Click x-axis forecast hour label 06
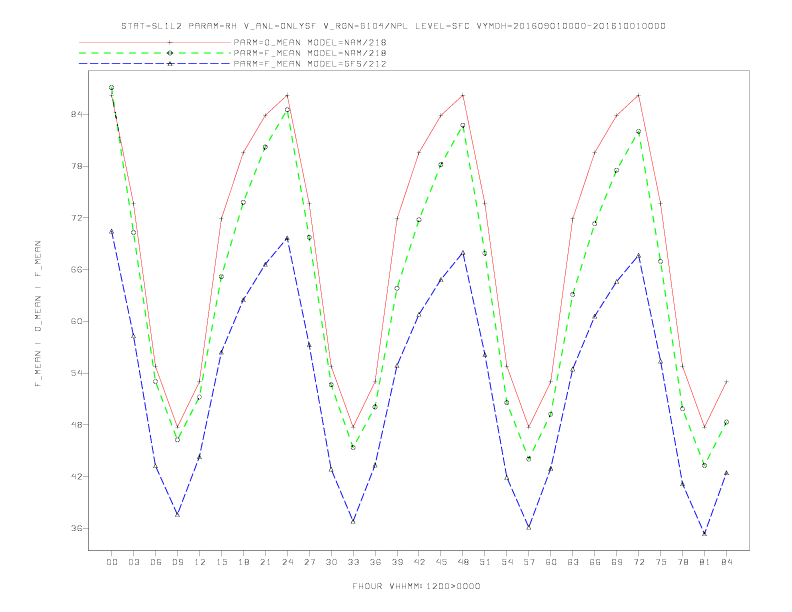 (x=156, y=562)
